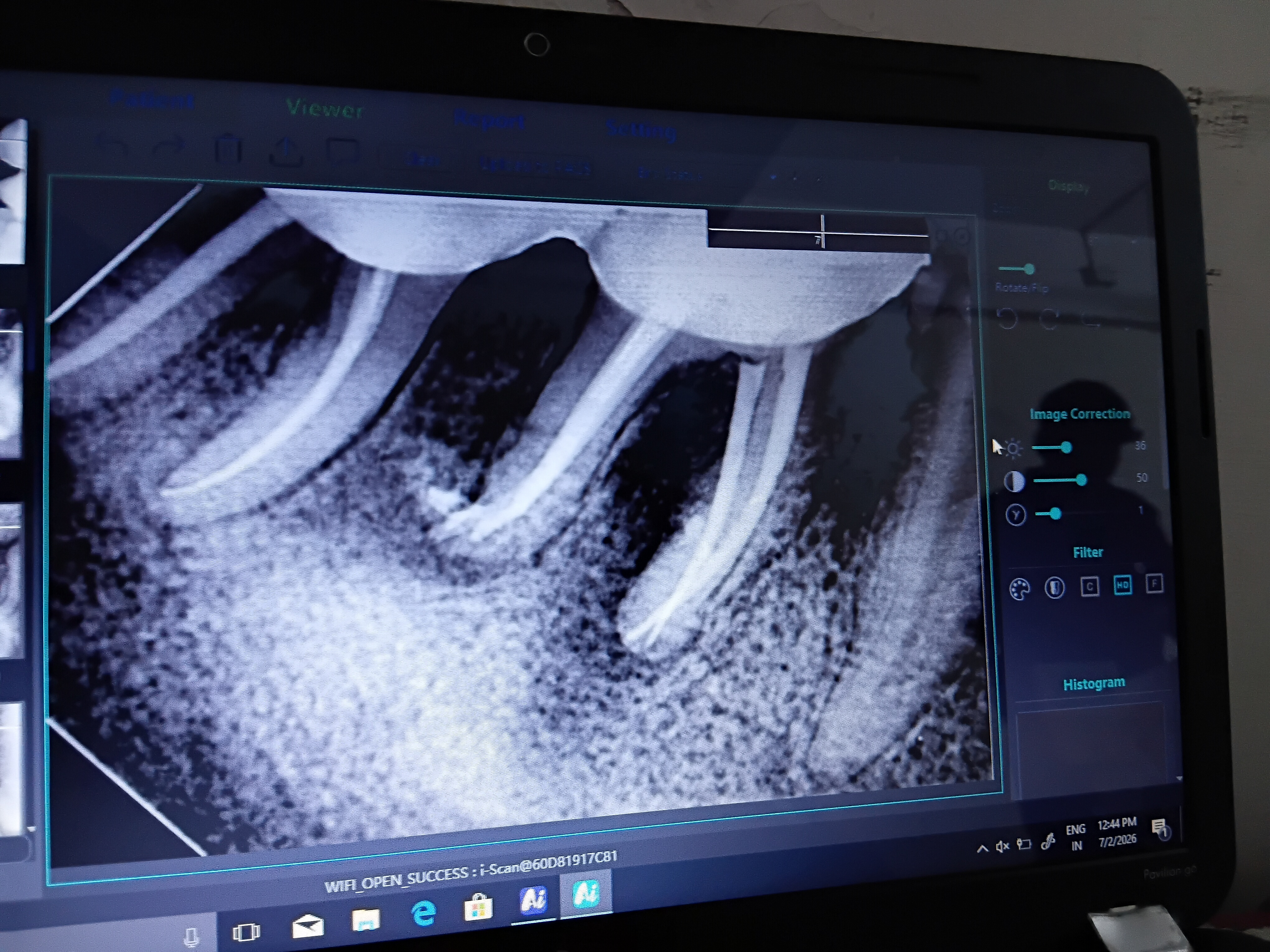Go to the Setting tab

641,130
